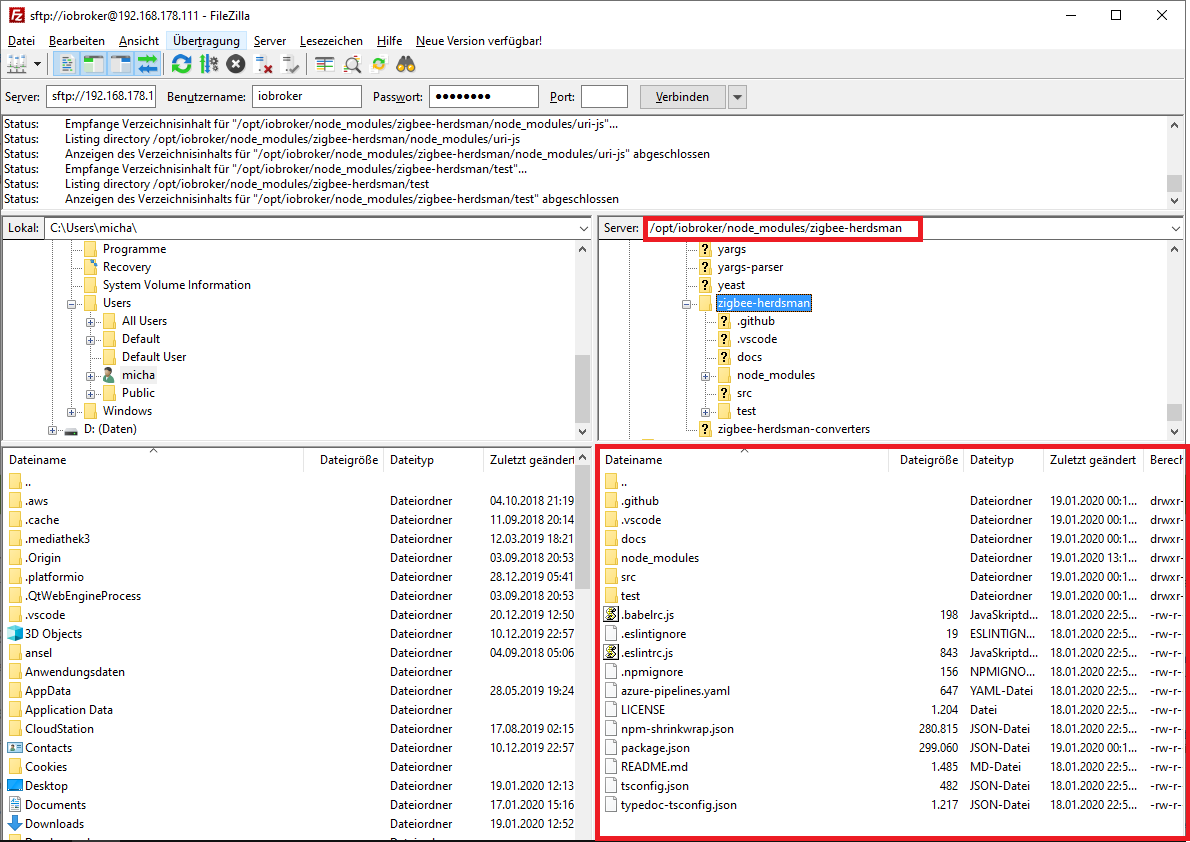Open the Site Manager icon

17,65
